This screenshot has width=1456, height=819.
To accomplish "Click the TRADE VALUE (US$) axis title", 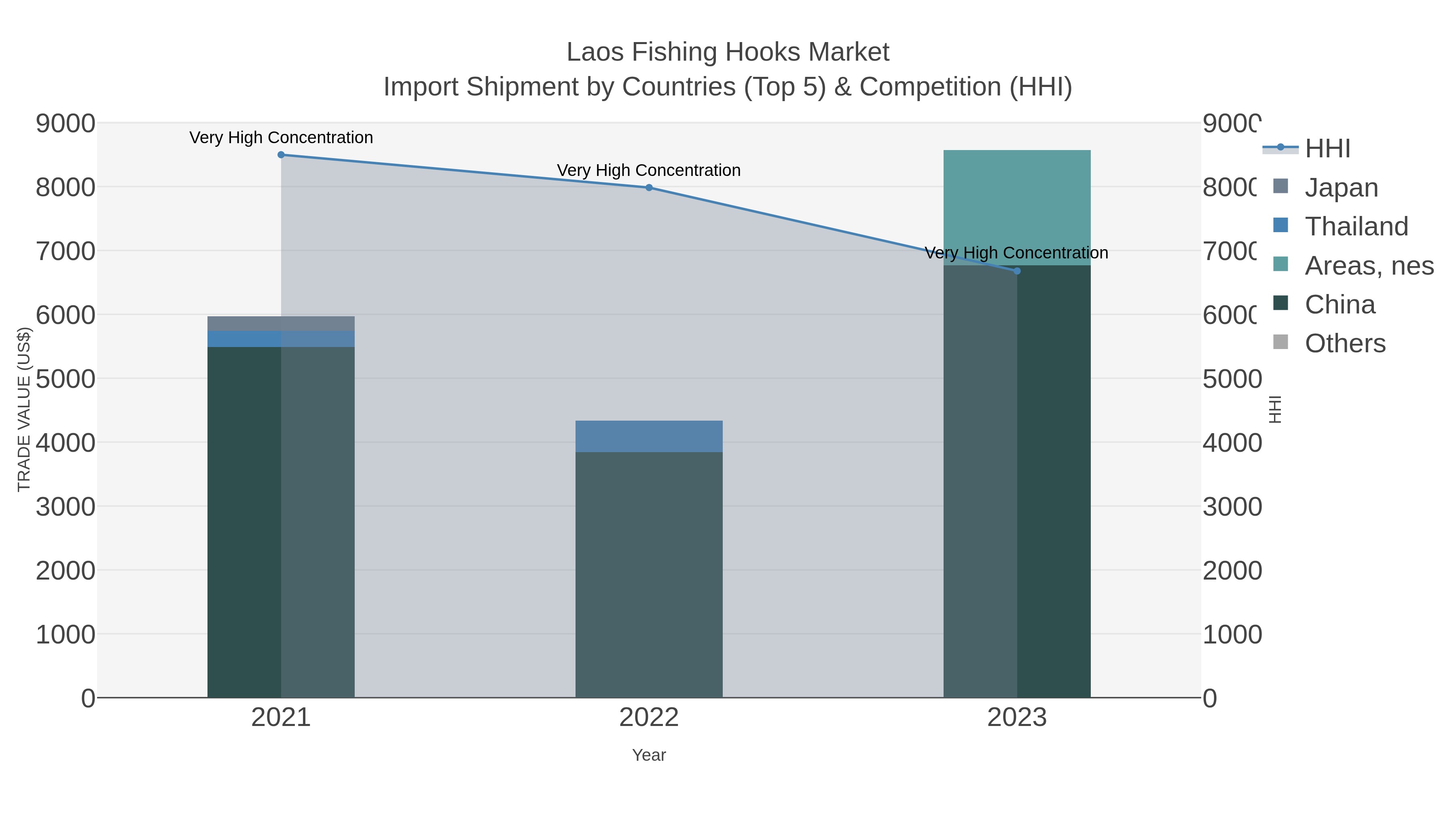I will pyautogui.click(x=24, y=409).
